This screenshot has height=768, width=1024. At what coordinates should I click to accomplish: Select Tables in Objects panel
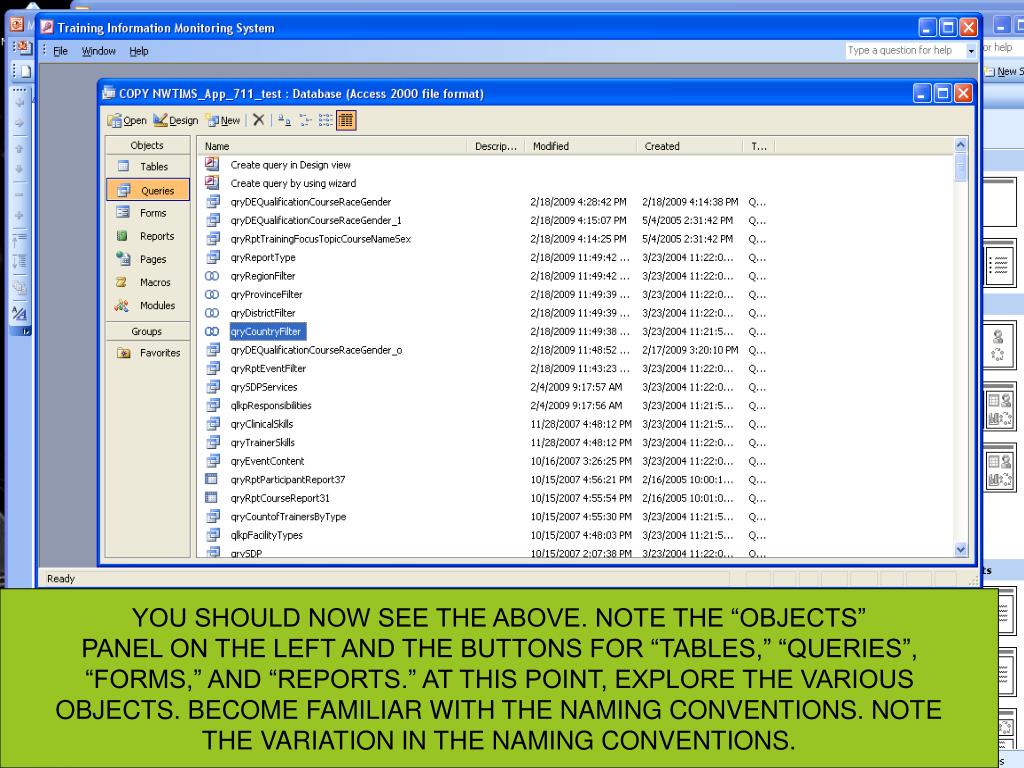click(x=148, y=167)
